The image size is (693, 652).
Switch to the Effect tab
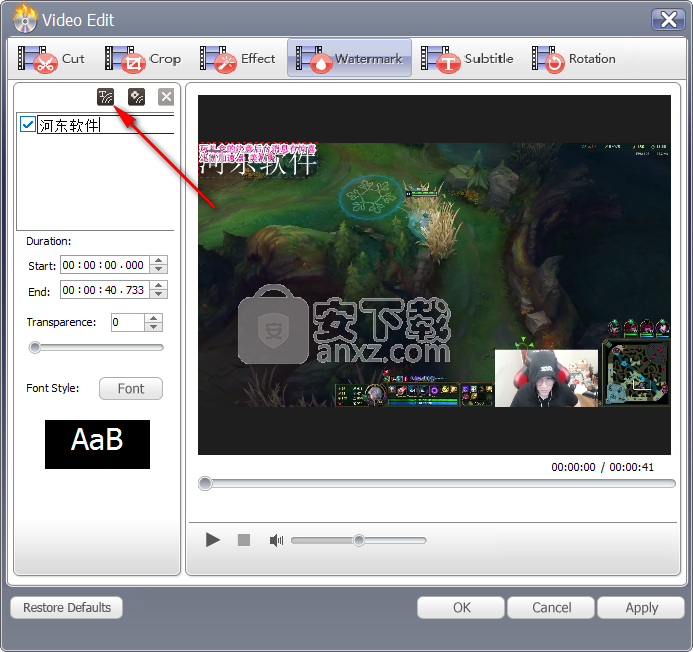point(237,59)
